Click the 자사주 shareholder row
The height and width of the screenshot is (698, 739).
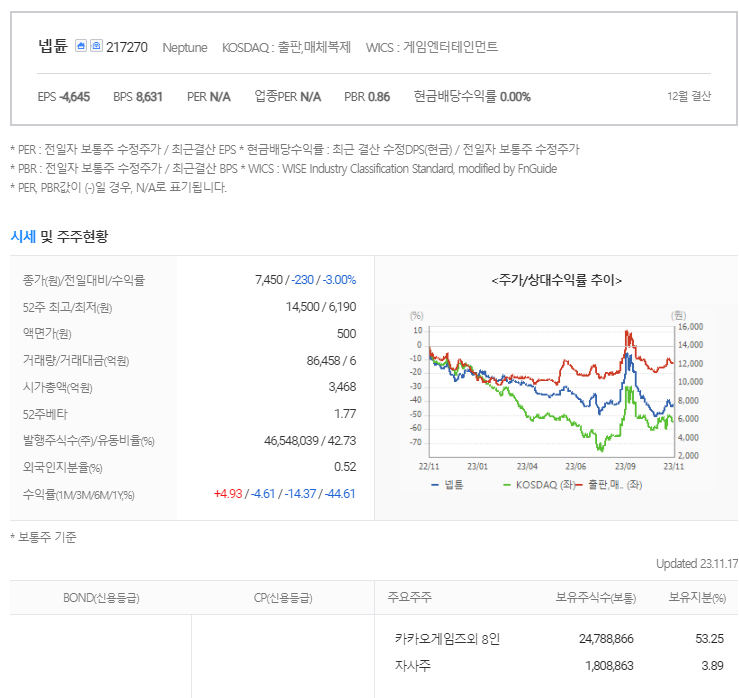412,666
